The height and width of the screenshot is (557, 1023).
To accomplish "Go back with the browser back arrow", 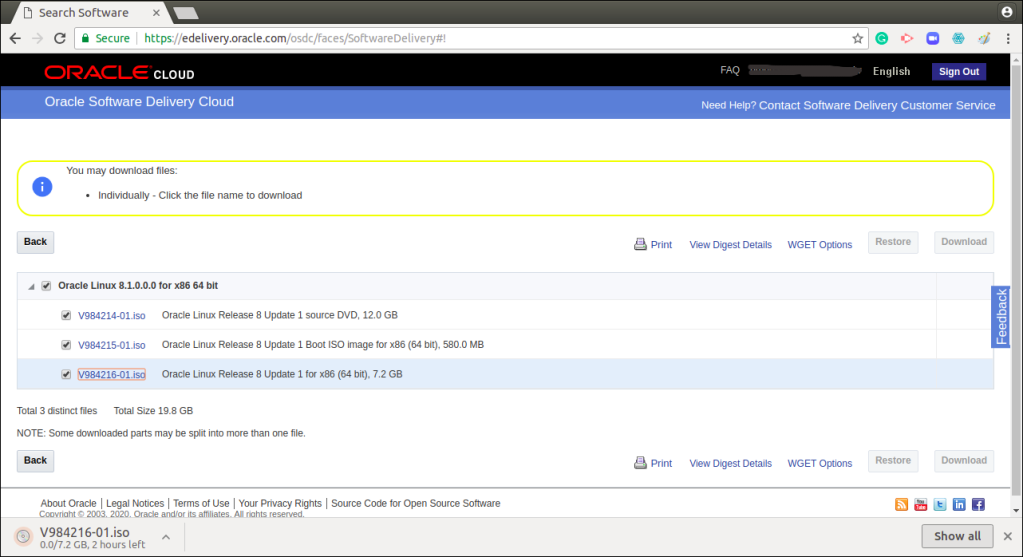I will (15, 38).
